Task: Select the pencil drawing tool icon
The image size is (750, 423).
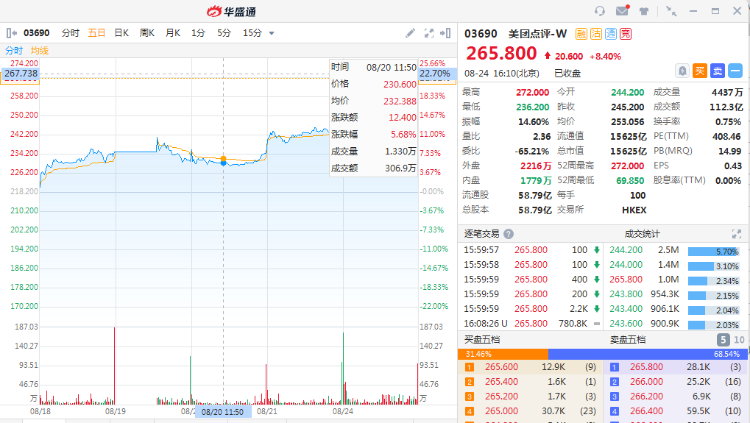Action: click(410, 33)
